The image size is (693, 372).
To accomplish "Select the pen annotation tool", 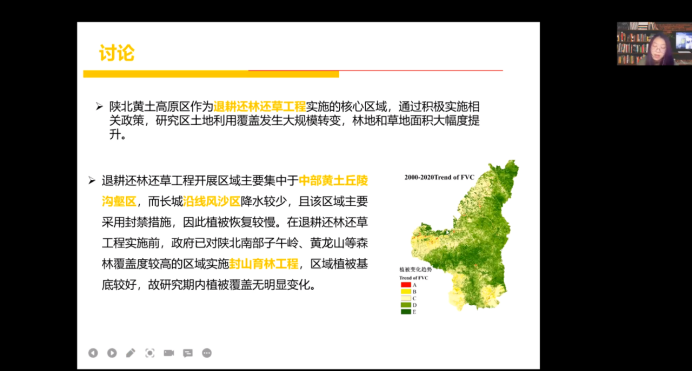I will pos(131,353).
